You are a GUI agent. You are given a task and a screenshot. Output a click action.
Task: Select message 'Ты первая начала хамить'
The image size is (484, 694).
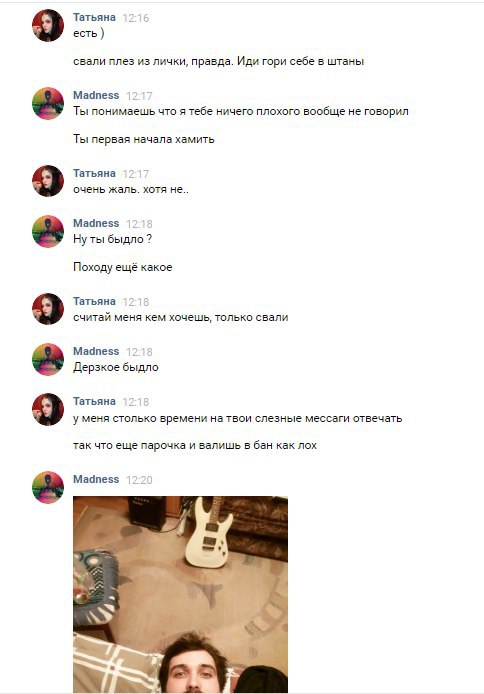click(144, 139)
